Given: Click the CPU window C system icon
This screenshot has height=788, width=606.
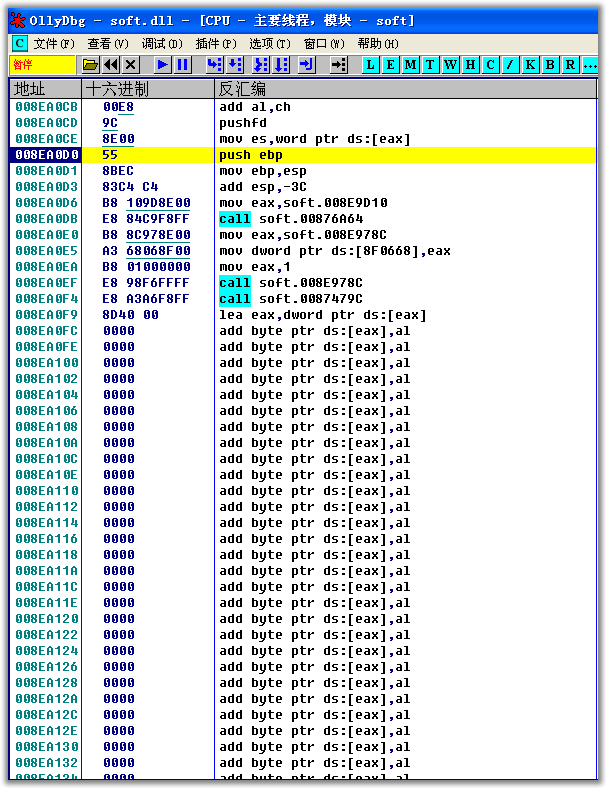Looking at the screenshot, I should 20,43.
